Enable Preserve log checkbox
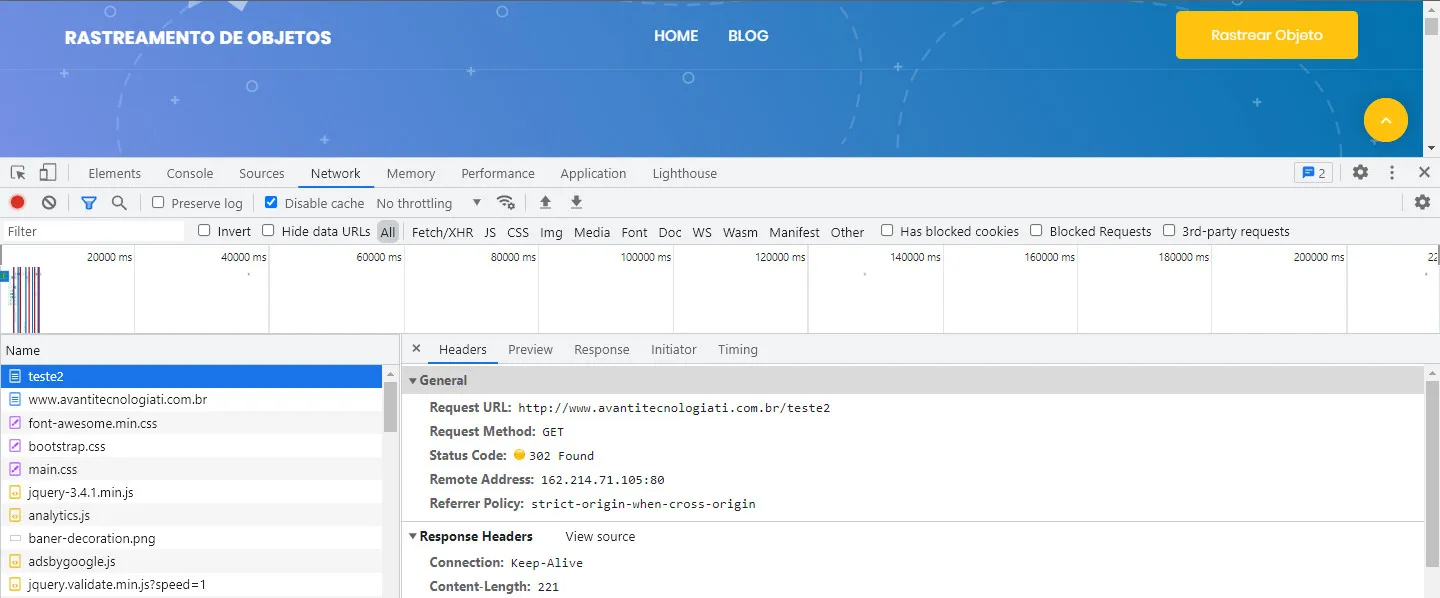The image size is (1440, 598). (158, 202)
